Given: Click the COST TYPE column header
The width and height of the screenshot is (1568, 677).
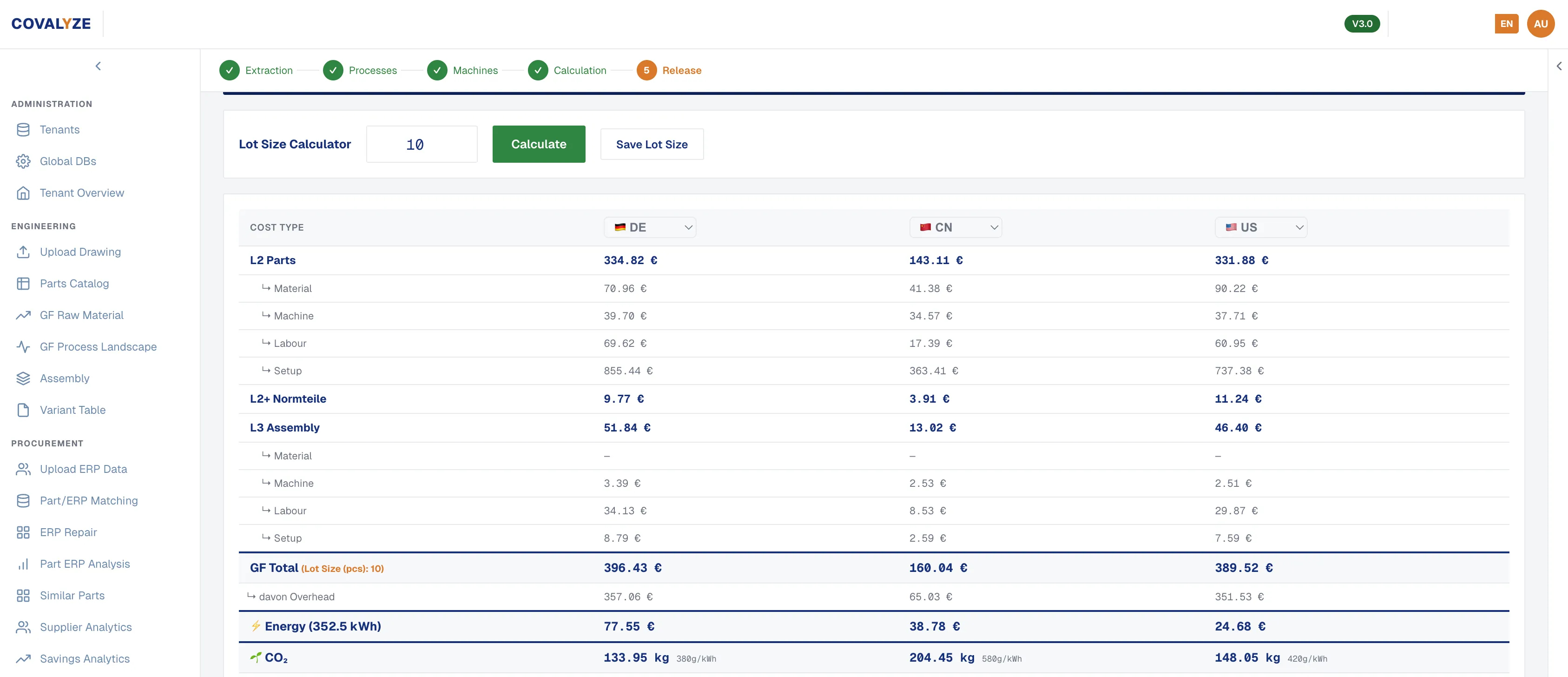Looking at the screenshot, I should [277, 228].
